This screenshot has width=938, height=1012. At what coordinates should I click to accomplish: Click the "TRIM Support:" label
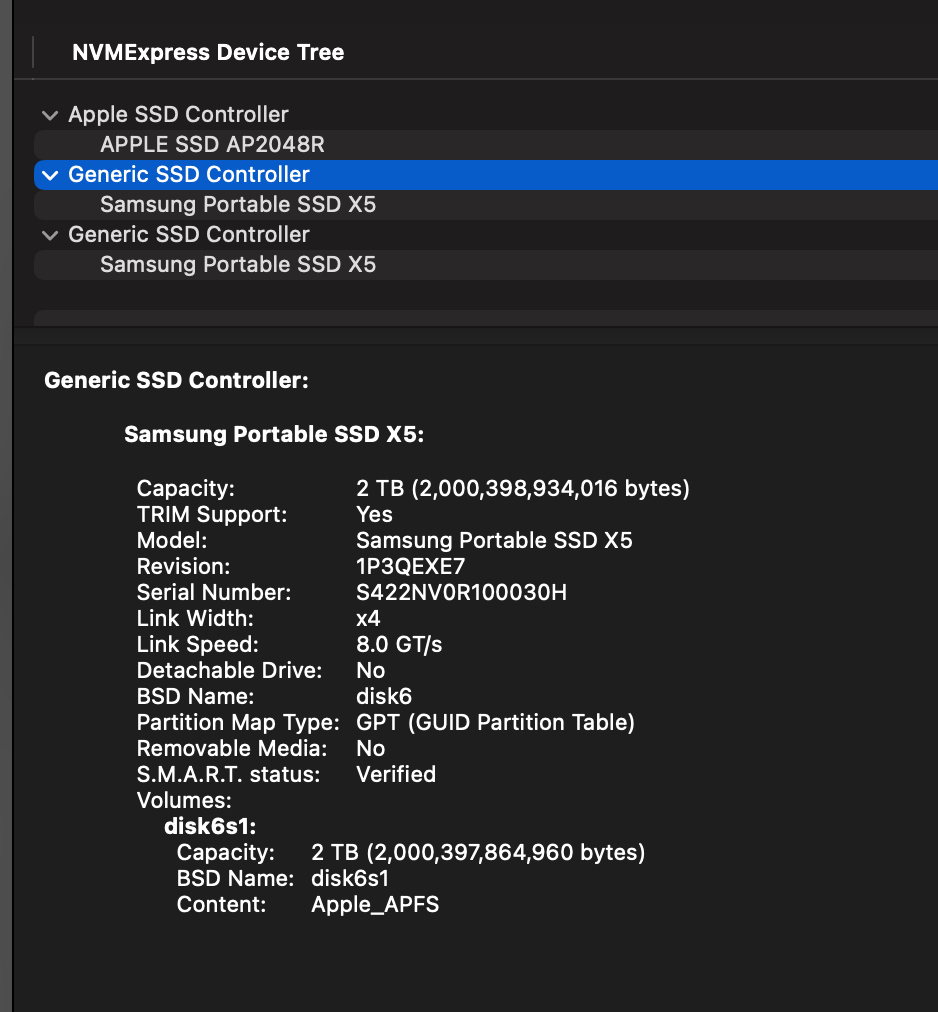pyautogui.click(x=212, y=514)
